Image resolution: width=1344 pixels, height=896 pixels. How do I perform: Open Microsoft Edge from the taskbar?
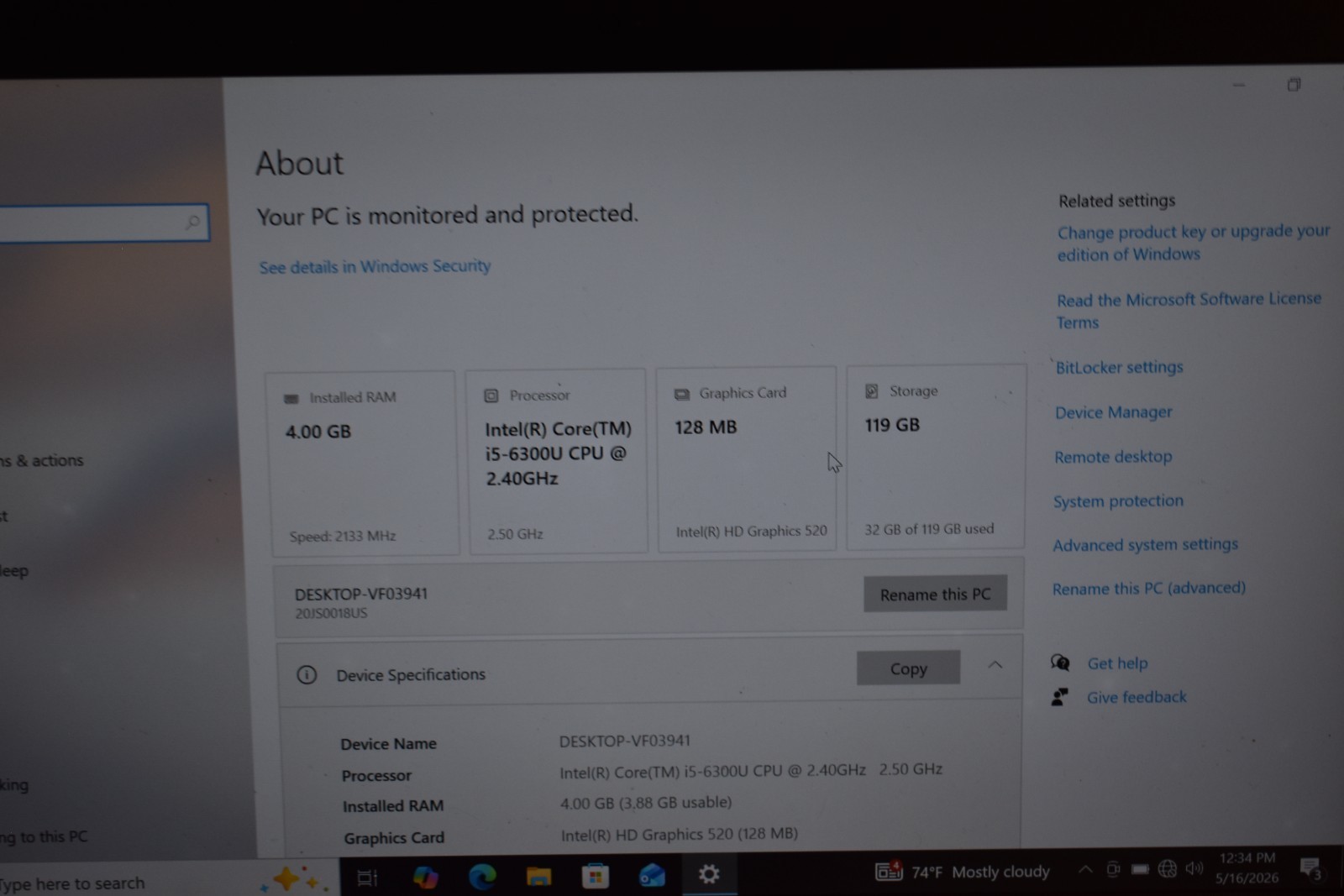click(x=482, y=876)
